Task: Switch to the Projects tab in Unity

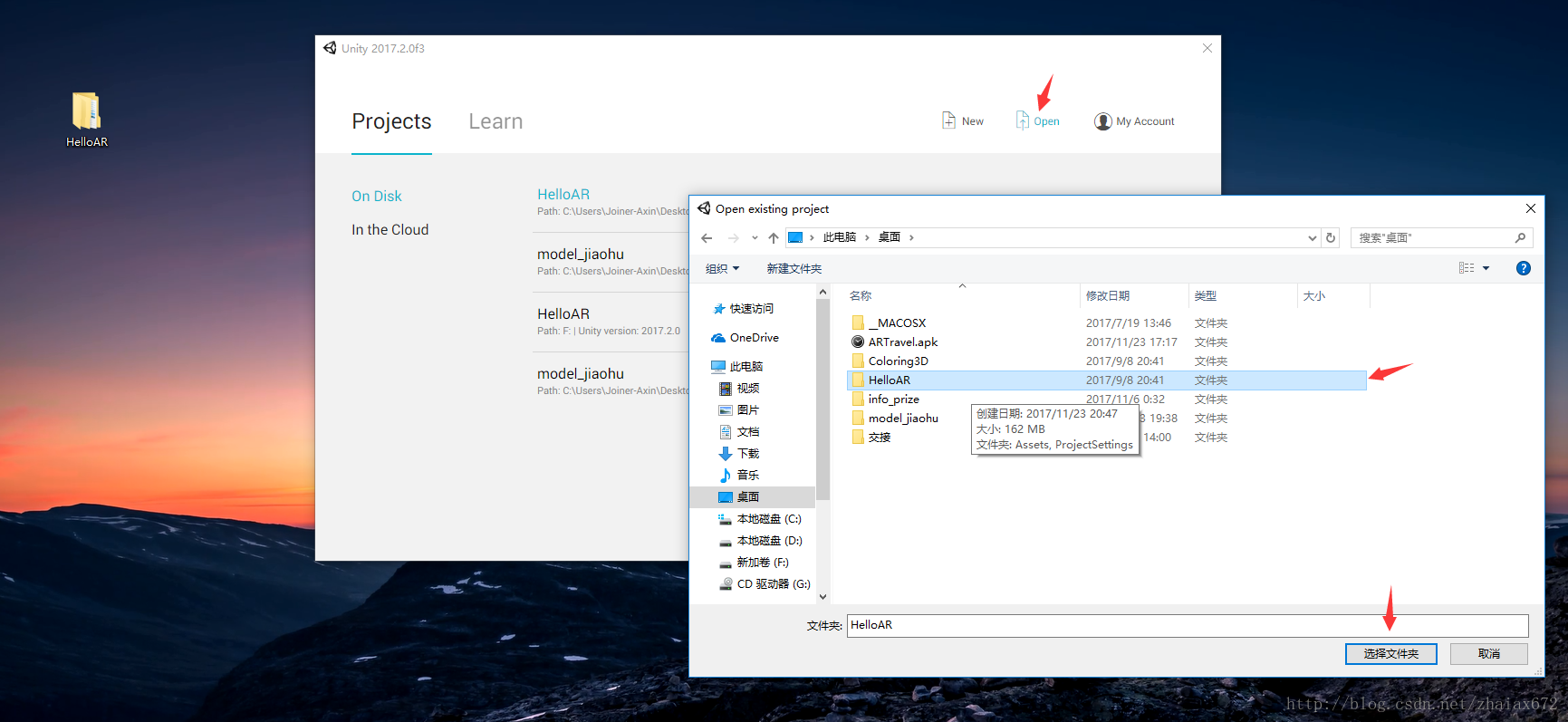Action: tap(391, 121)
